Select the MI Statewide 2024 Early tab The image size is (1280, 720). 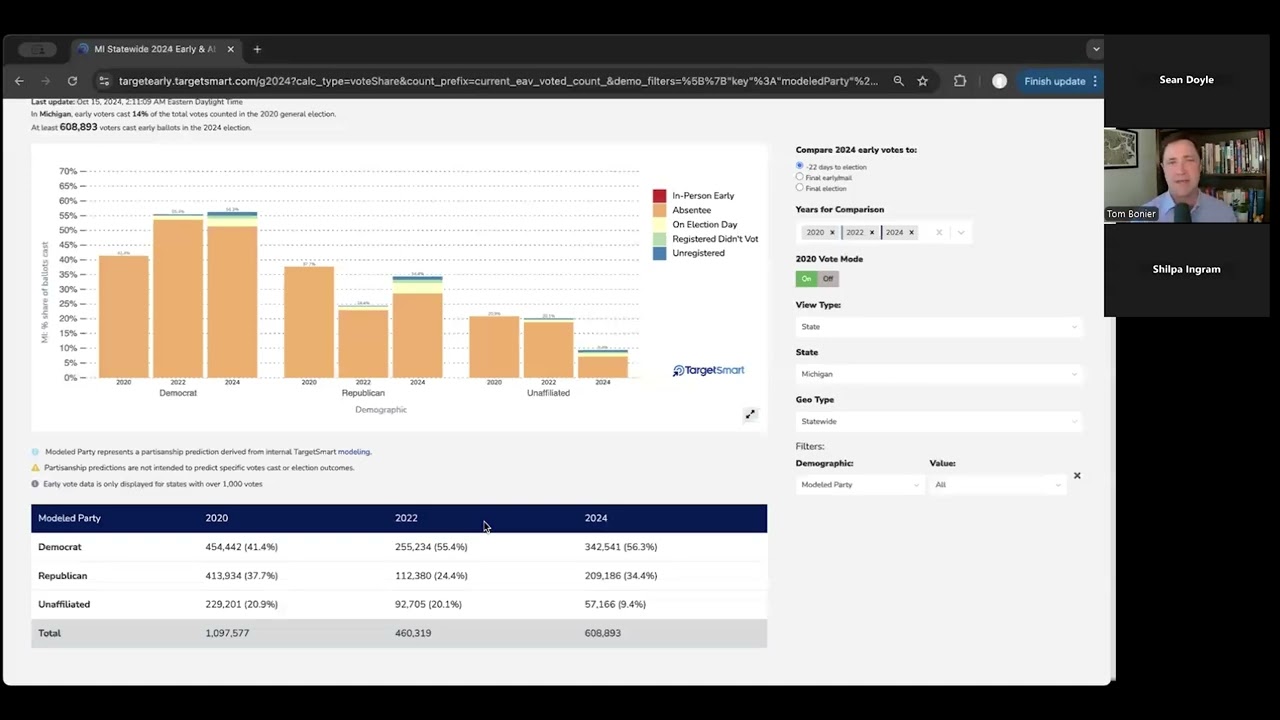pos(155,49)
